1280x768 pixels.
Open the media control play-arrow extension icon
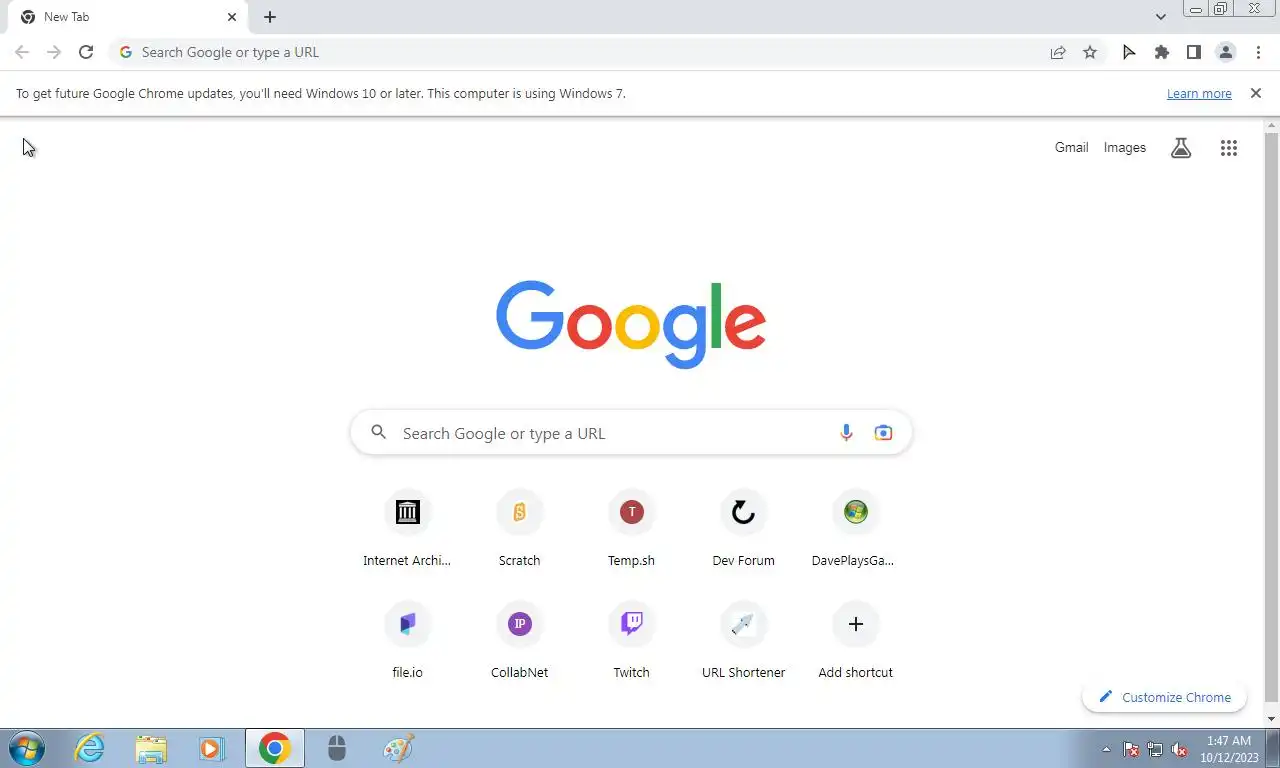tap(1129, 52)
